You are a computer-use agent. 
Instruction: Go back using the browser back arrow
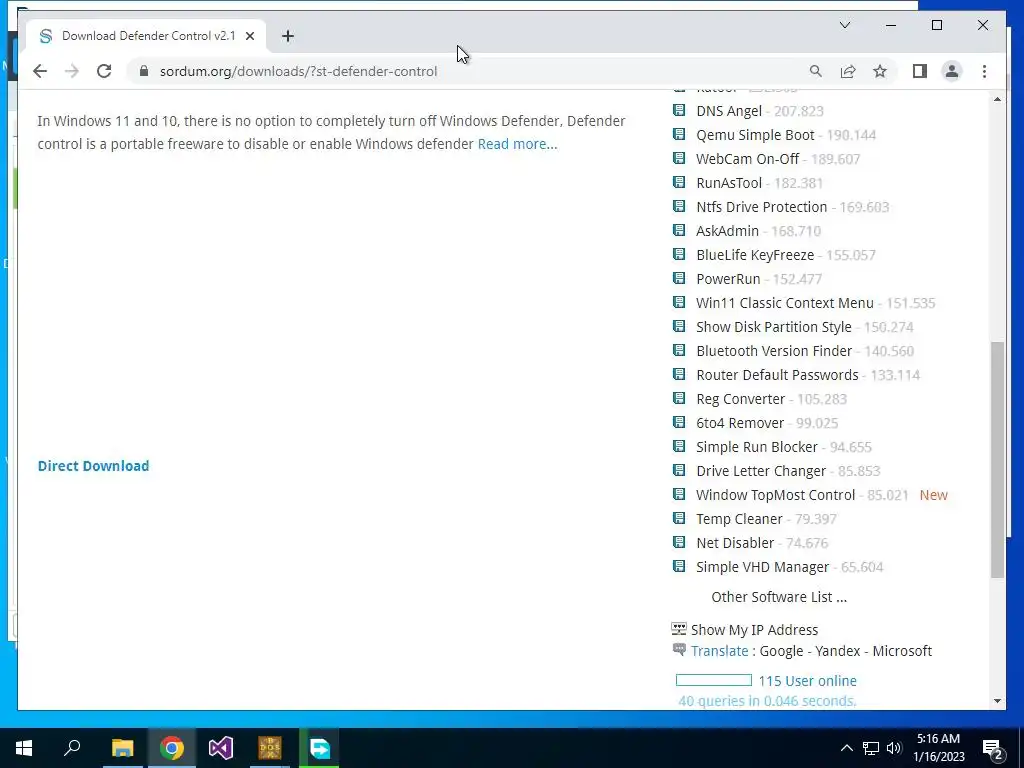click(40, 71)
